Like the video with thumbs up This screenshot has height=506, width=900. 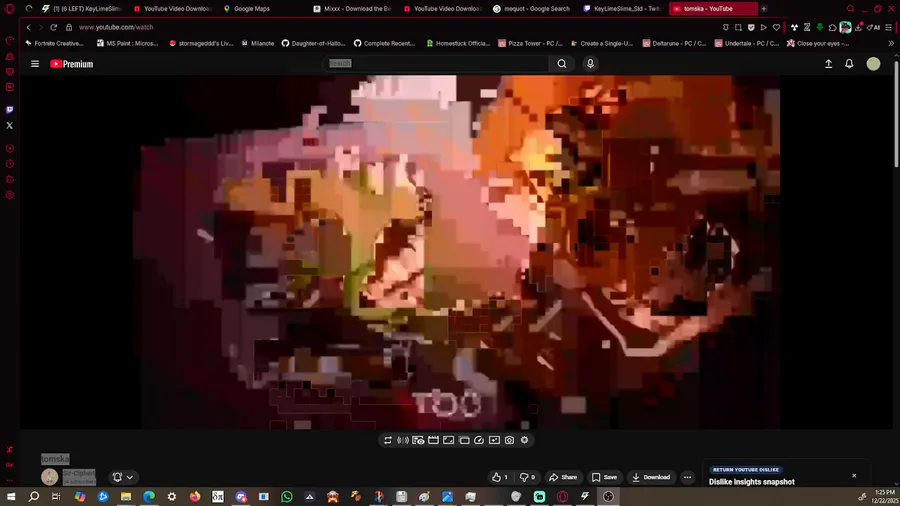pos(500,477)
